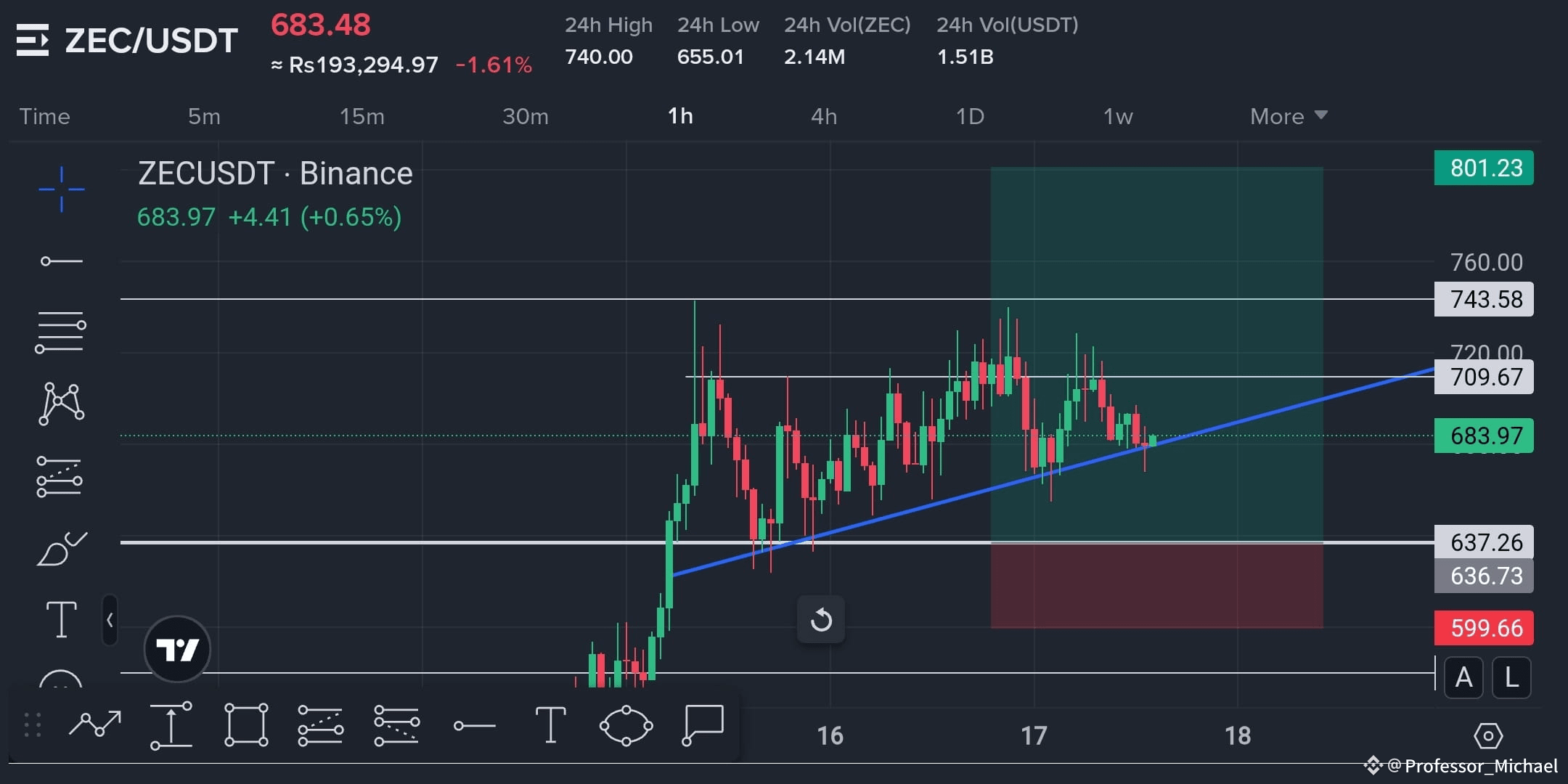
Task: Click the TradingView logo badge
Action: [177, 649]
